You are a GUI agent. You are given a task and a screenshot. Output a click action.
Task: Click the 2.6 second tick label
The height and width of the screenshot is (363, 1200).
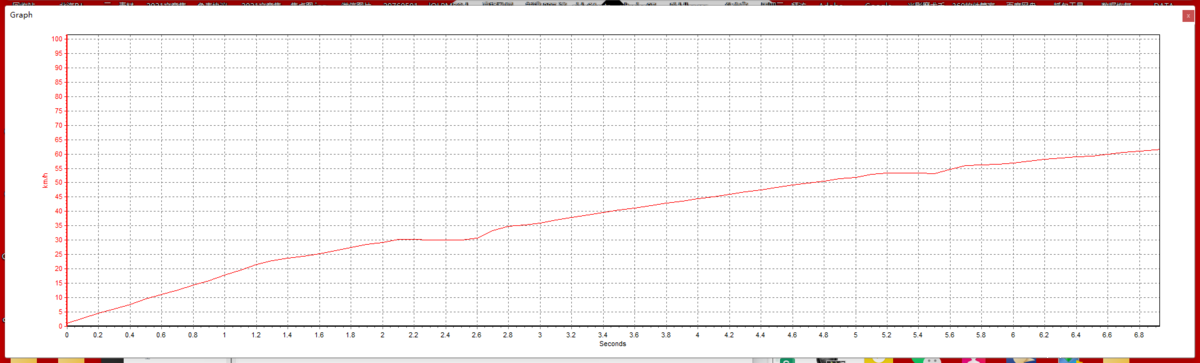(x=477, y=335)
